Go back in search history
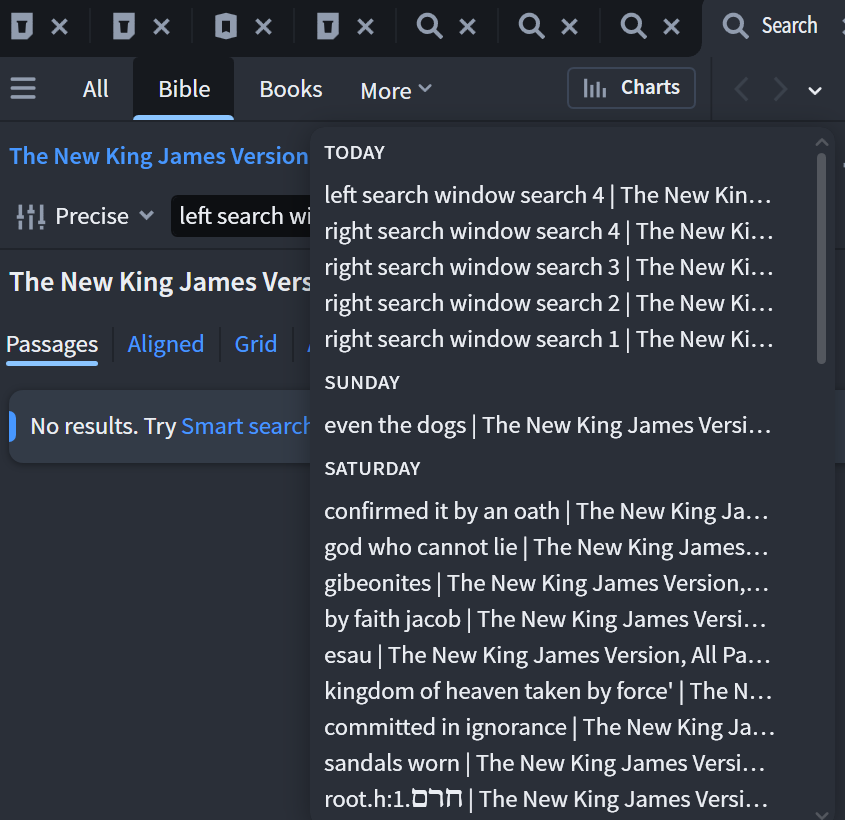Viewport: 845px width, 820px height. pyautogui.click(x=743, y=89)
